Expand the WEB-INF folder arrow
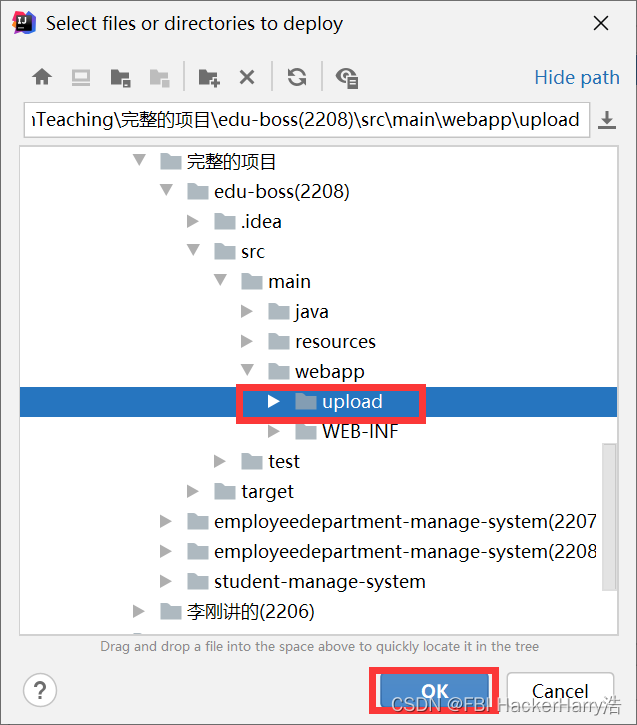637x725 pixels. (x=274, y=431)
